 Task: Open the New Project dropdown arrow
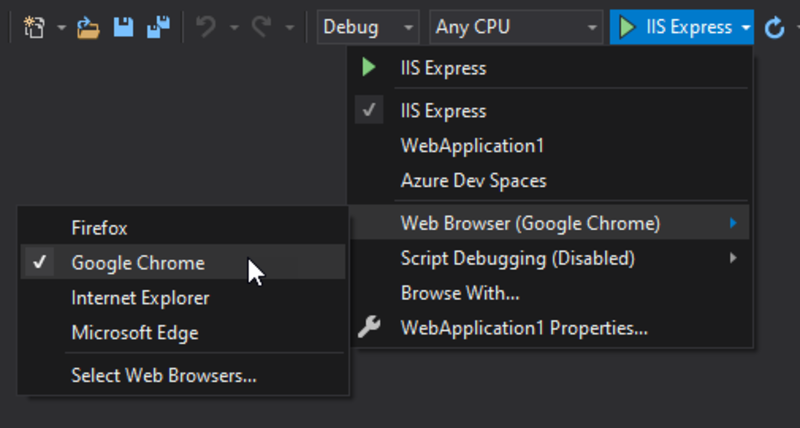pyautogui.click(x=61, y=27)
